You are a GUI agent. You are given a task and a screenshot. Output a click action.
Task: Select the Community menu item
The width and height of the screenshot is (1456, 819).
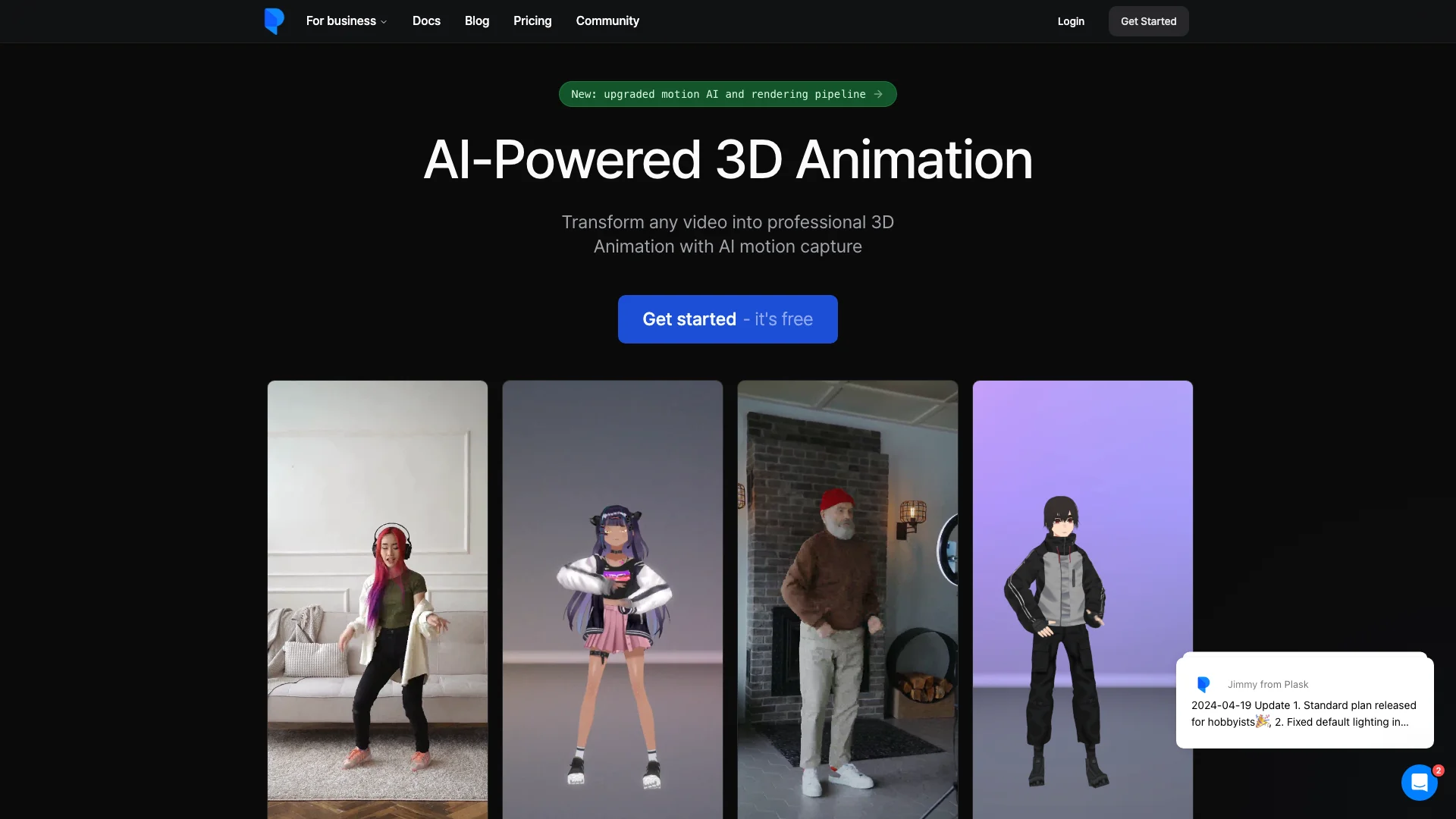607,21
